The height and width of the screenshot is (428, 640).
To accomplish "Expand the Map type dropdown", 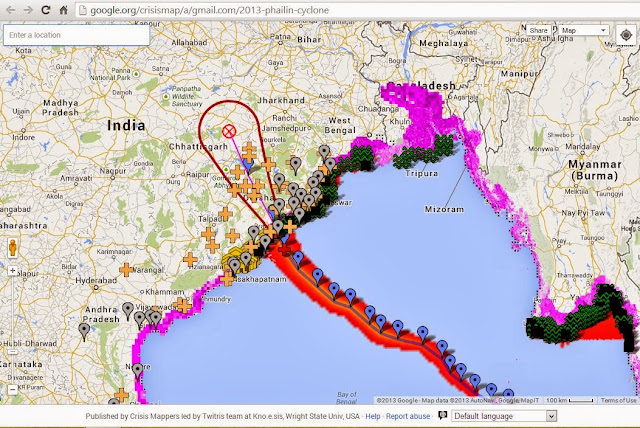I will [x=584, y=30].
